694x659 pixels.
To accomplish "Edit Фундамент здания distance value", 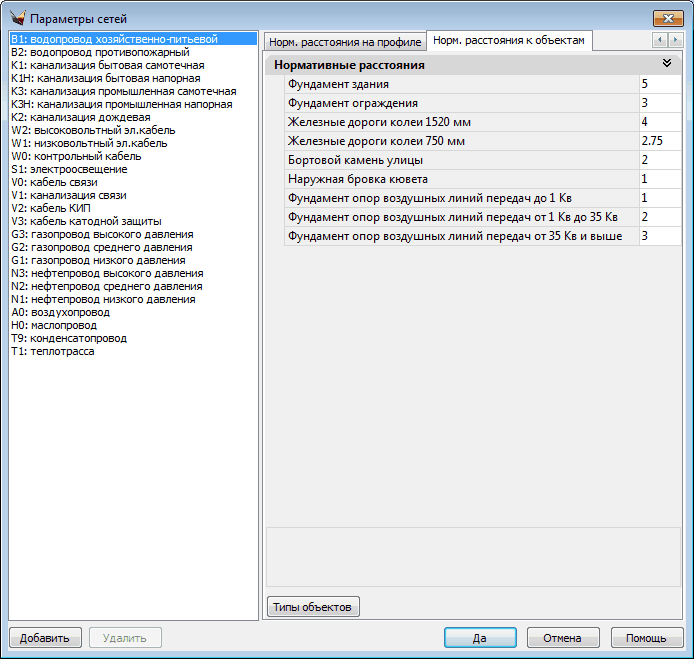I will tap(660, 84).
